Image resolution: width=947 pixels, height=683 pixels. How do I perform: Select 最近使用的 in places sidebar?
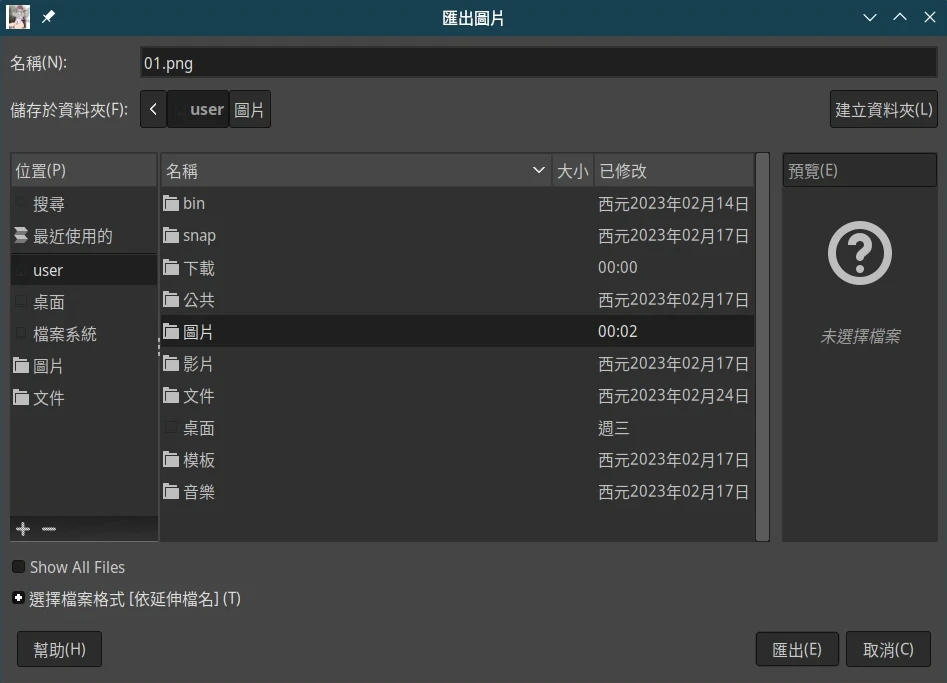(72, 237)
